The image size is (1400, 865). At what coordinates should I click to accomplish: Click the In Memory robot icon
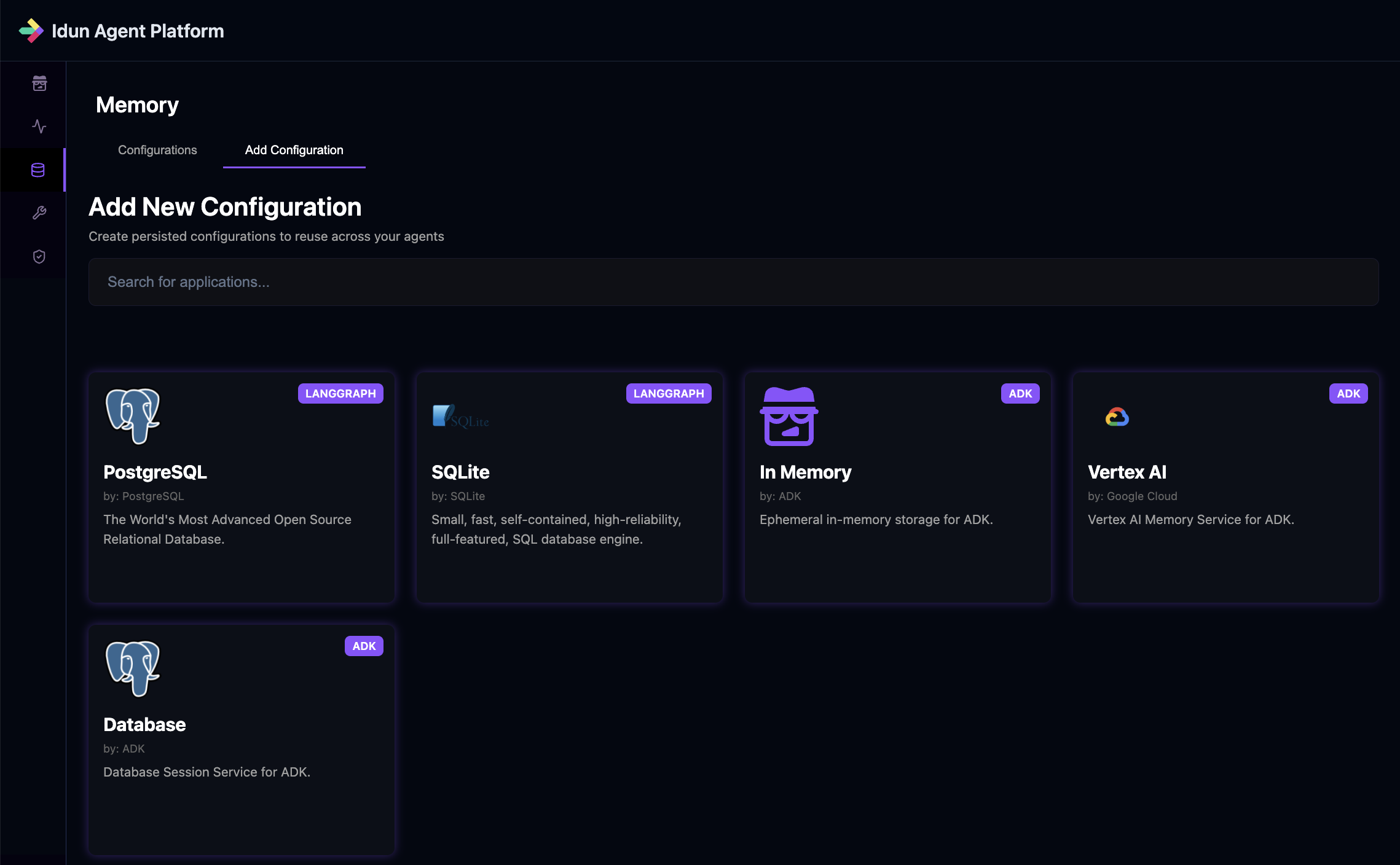pyautogui.click(x=790, y=418)
